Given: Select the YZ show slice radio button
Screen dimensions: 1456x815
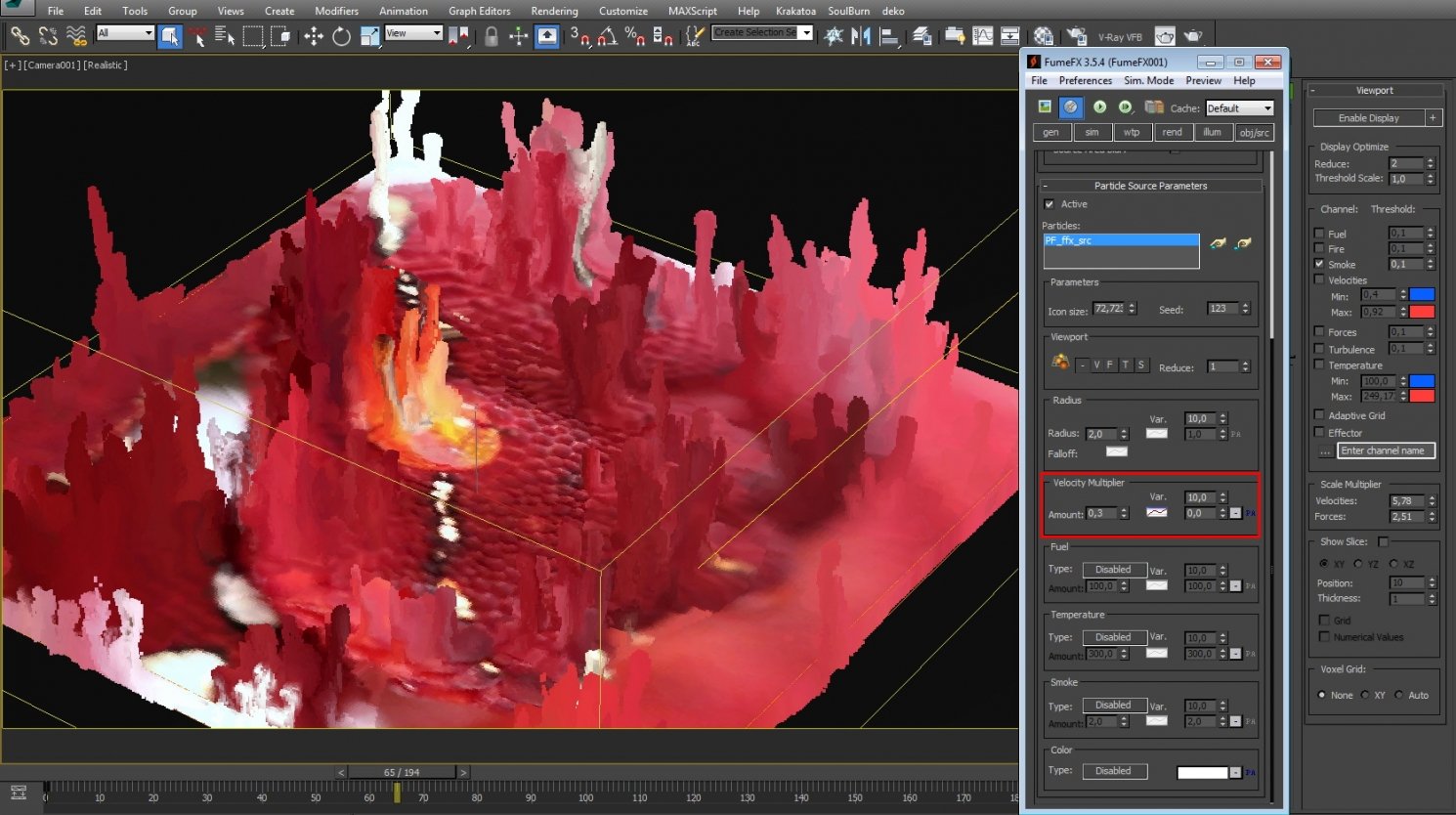Looking at the screenshot, I should (x=1358, y=564).
